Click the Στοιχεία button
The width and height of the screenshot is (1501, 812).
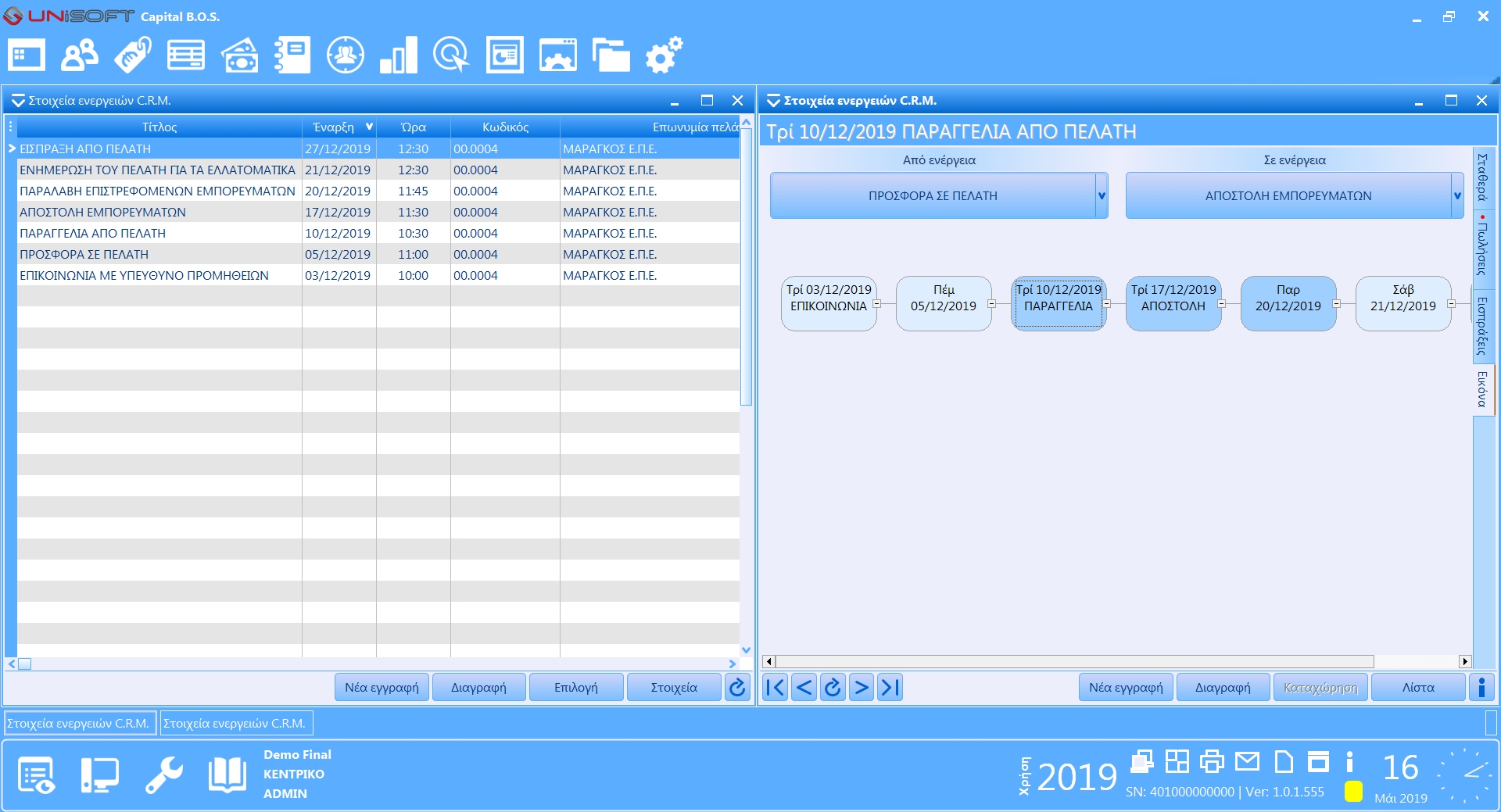pos(674,687)
